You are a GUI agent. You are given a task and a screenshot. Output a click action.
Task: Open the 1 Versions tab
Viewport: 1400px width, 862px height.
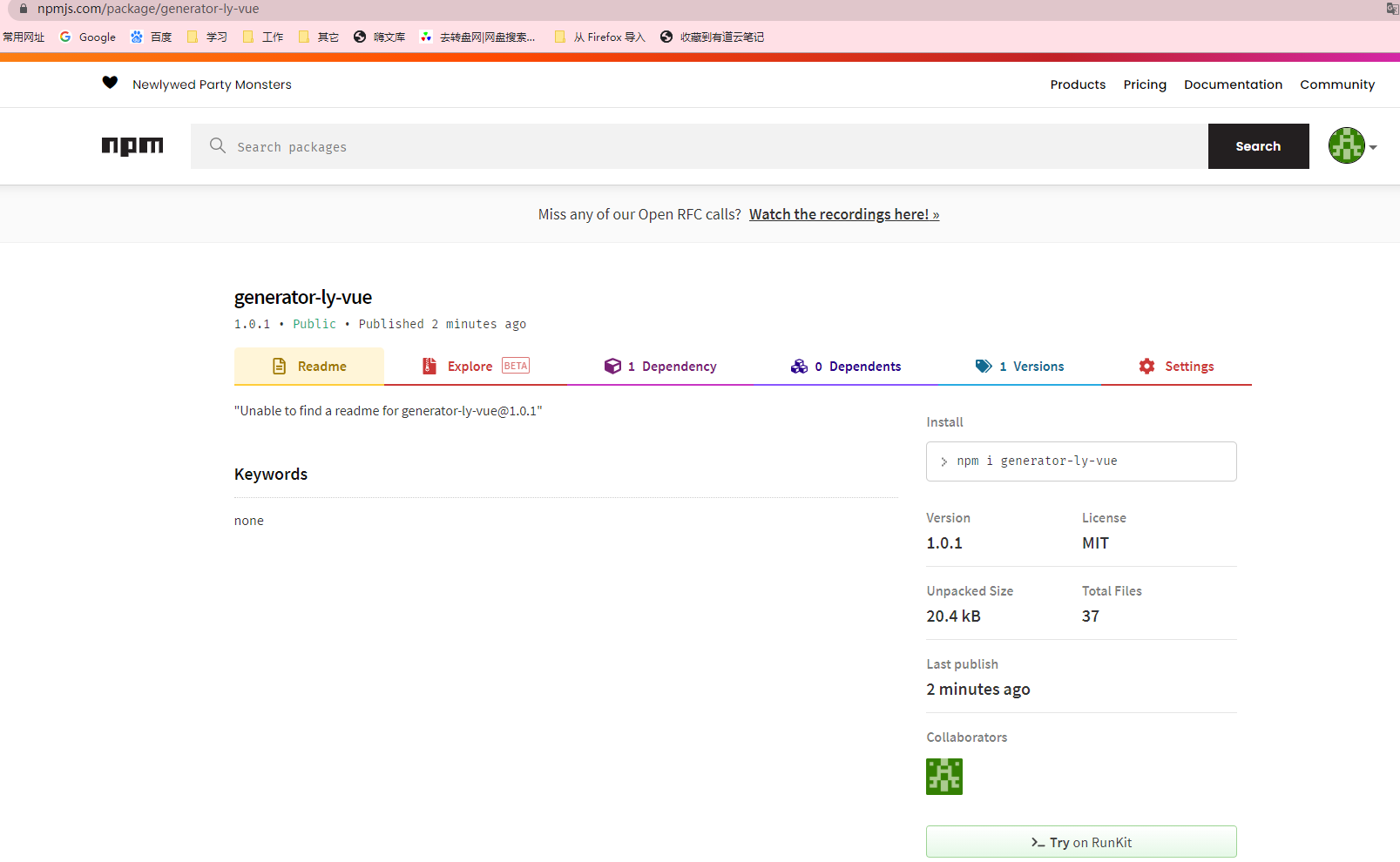(1019, 367)
